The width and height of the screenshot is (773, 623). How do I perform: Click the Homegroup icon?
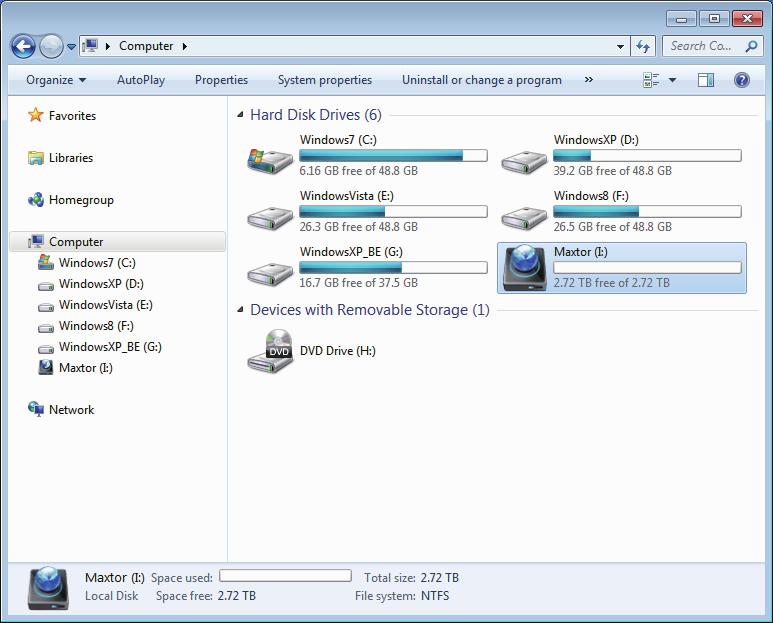tap(35, 200)
